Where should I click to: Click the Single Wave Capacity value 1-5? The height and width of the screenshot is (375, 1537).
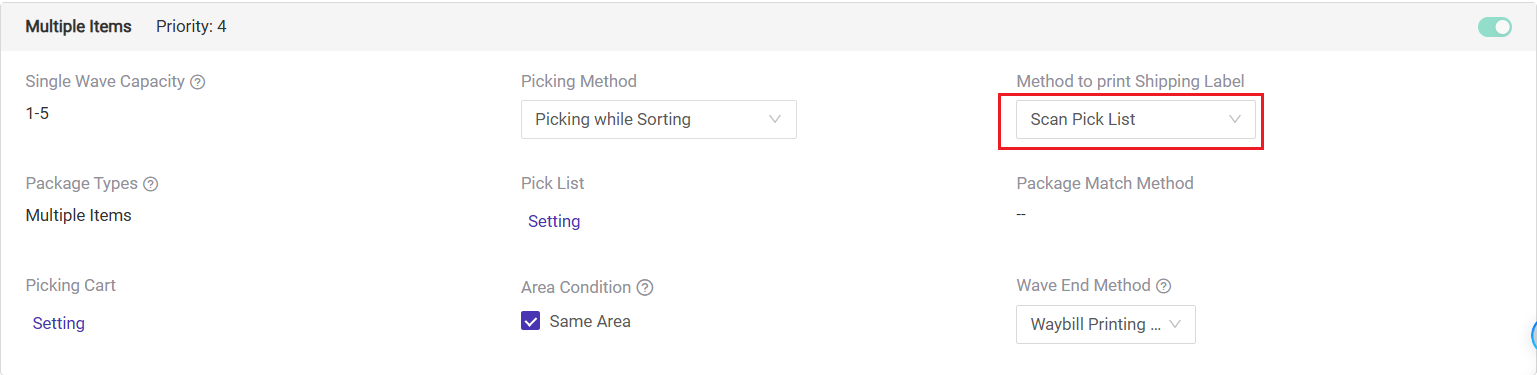point(37,113)
